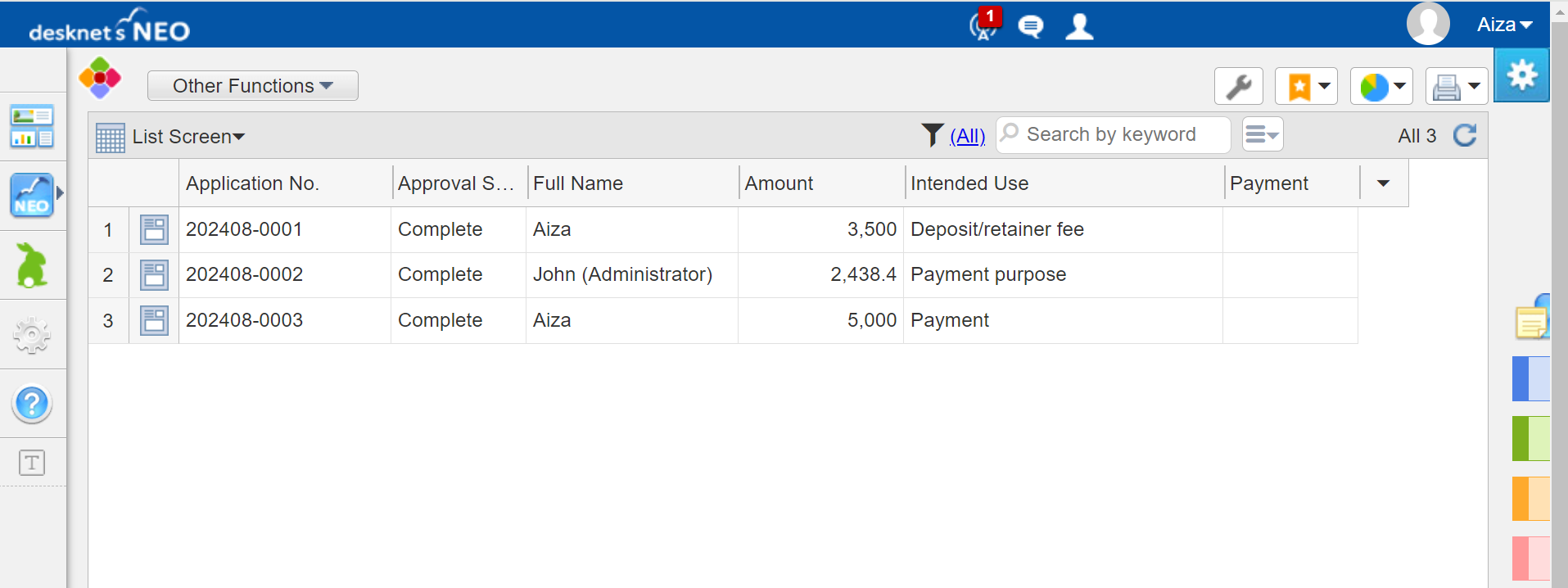
Task: Click the refresh list icon
Action: [x=1464, y=135]
